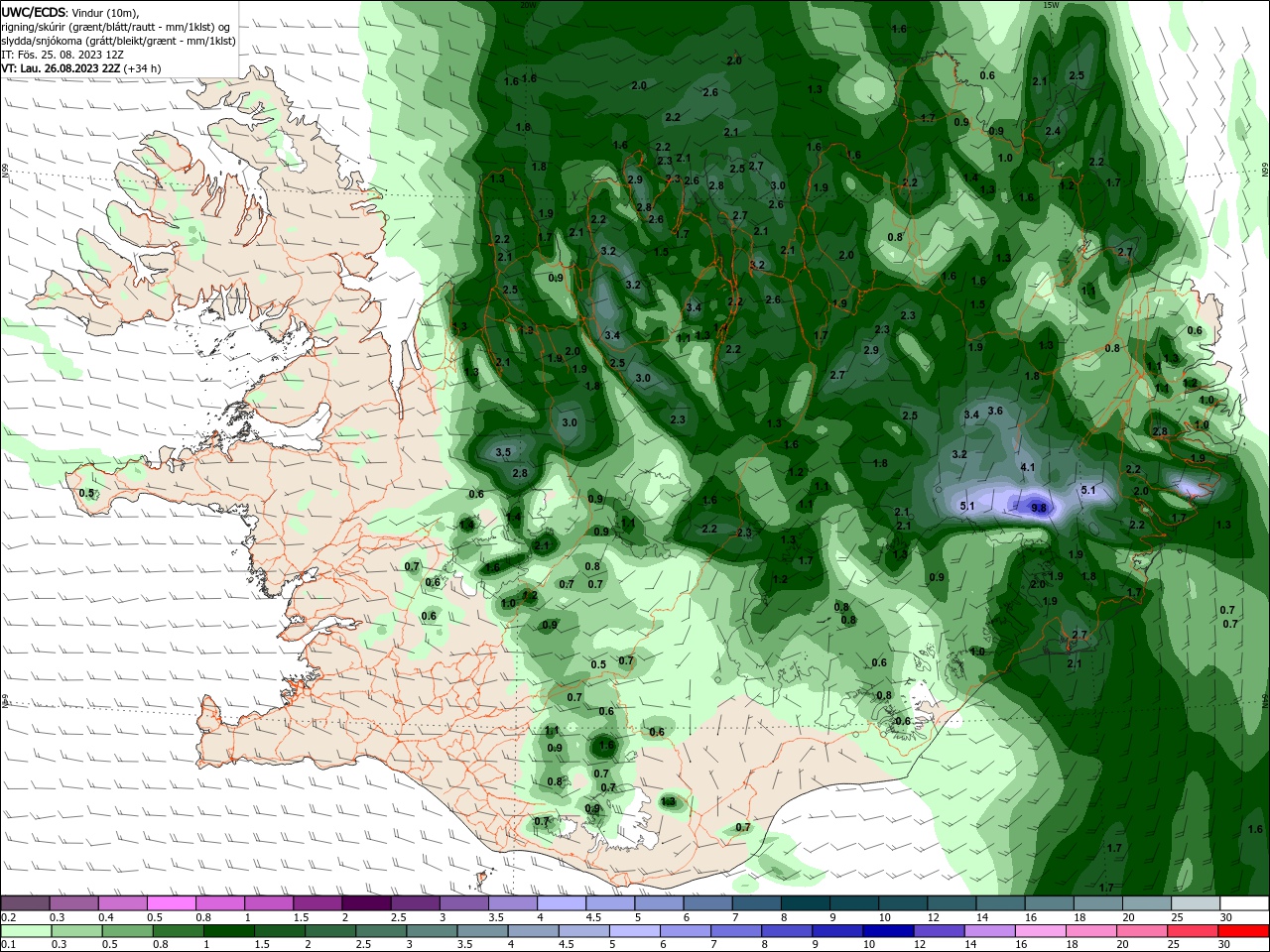The width and height of the screenshot is (1270, 952).
Task: Click the 15W longitude label at top
Action: click(1051, 5)
